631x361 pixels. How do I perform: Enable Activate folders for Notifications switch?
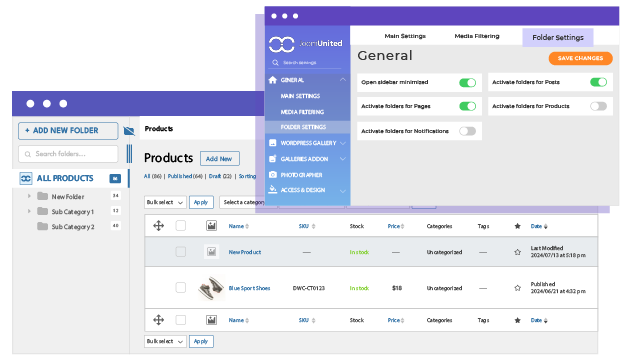pyautogui.click(x=468, y=131)
